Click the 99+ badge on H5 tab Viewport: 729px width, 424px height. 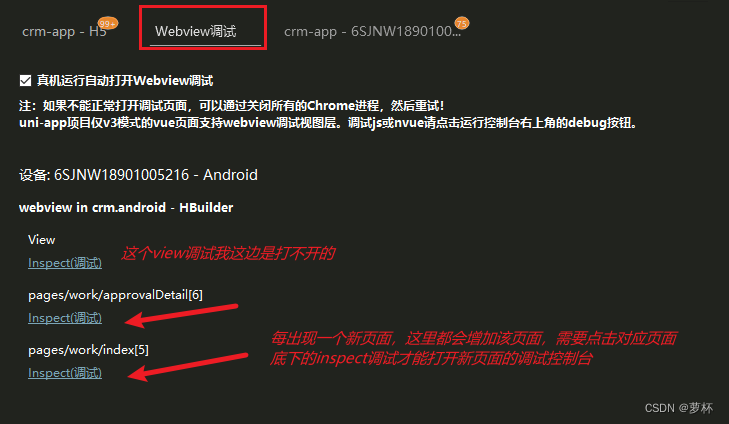pyautogui.click(x=107, y=23)
